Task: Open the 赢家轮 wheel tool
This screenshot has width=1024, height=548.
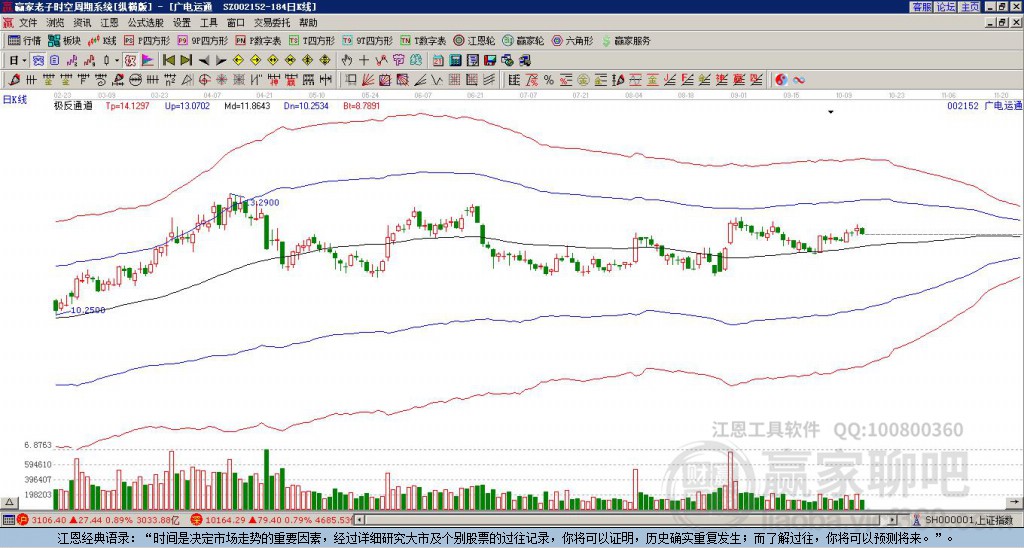Action: pos(523,40)
